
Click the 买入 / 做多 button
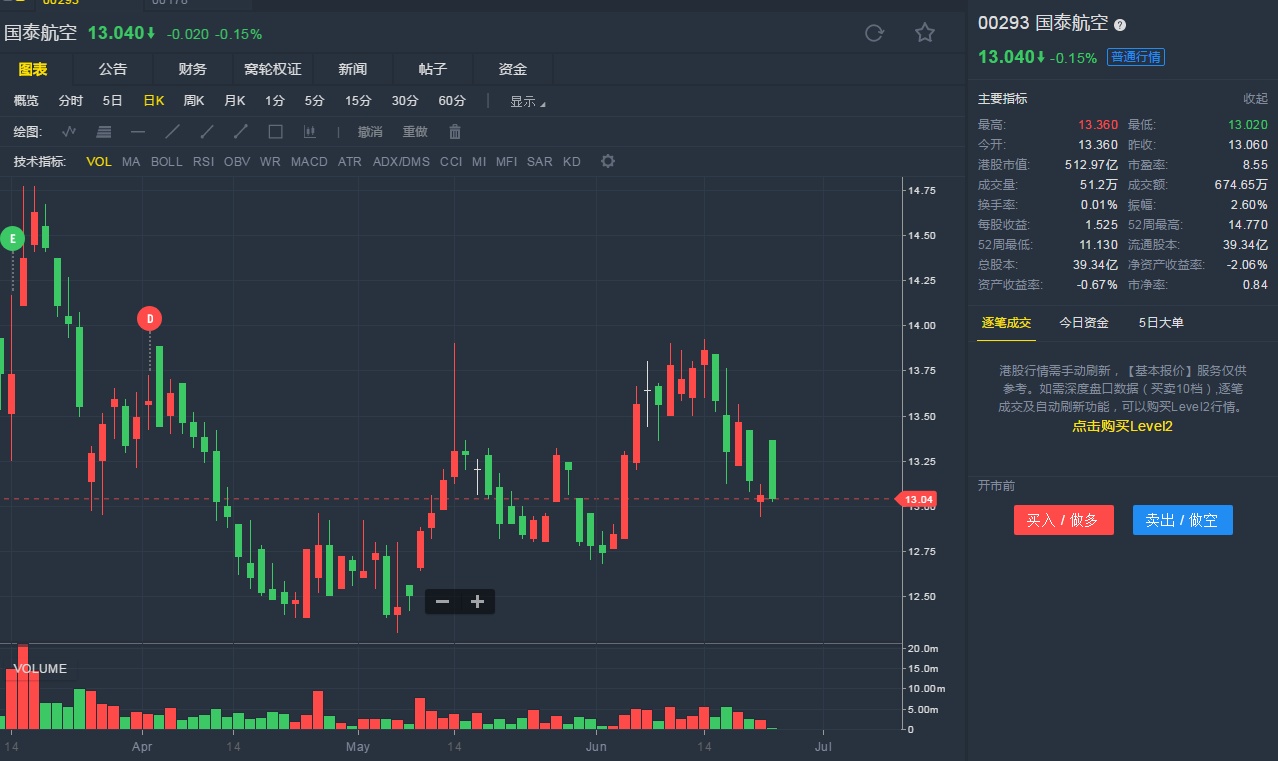point(1063,520)
